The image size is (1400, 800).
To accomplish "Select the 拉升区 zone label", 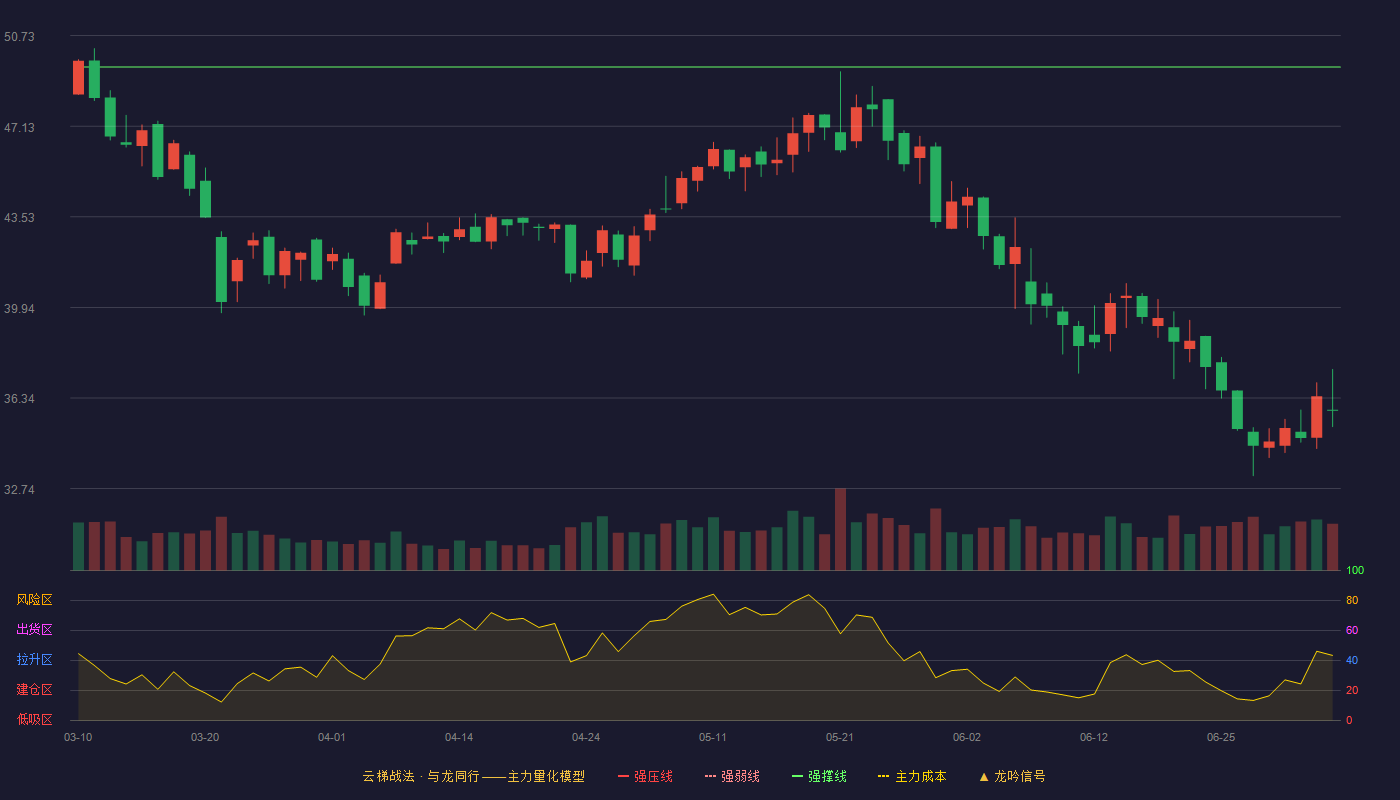I will pos(34,660).
